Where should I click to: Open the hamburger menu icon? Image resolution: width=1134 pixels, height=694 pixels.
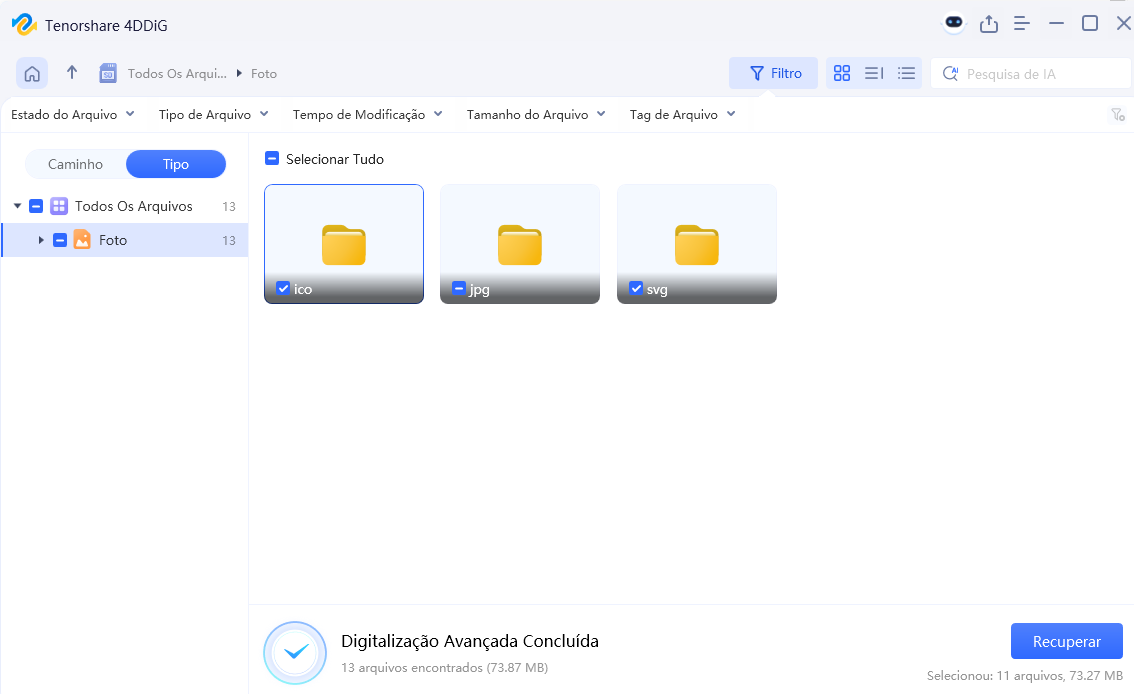1022,23
